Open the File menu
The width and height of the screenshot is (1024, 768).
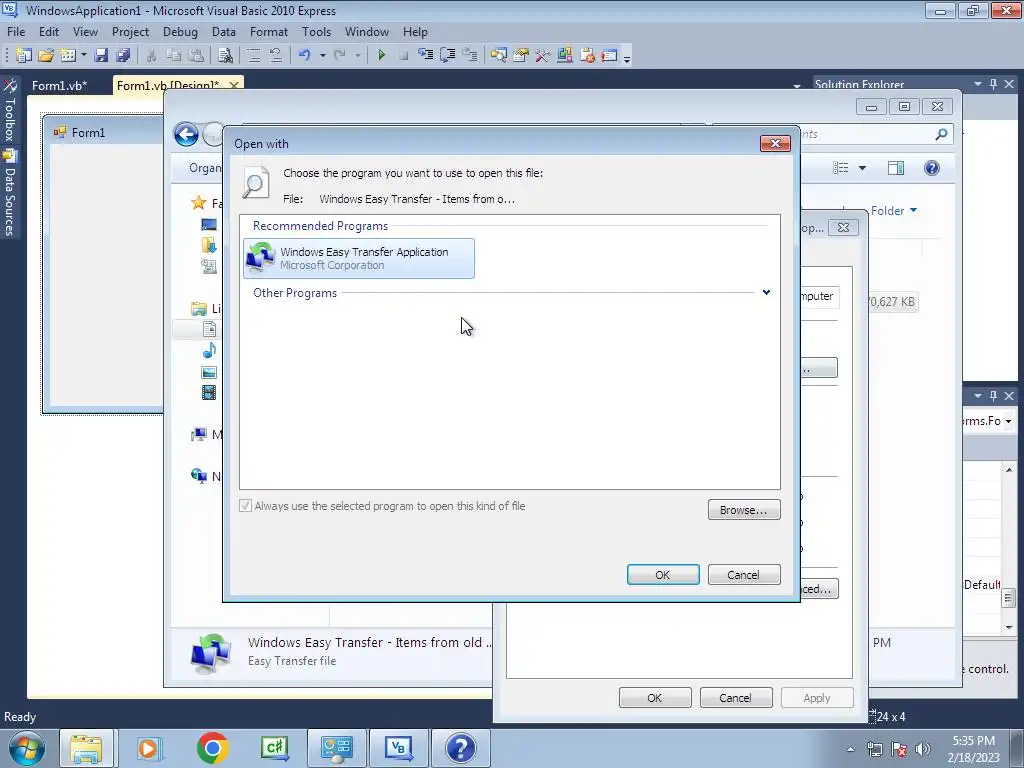tap(16, 31)
